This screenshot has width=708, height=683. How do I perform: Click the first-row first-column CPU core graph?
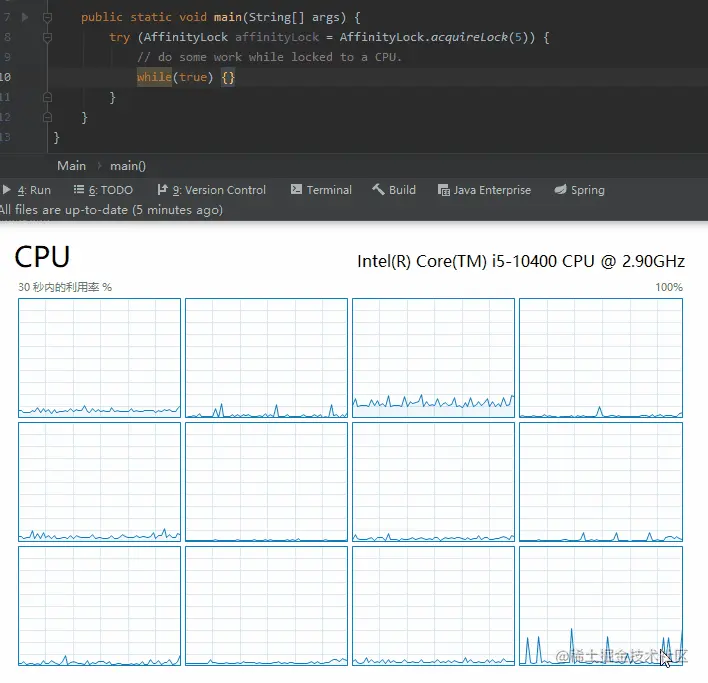(x=99, y=358)
